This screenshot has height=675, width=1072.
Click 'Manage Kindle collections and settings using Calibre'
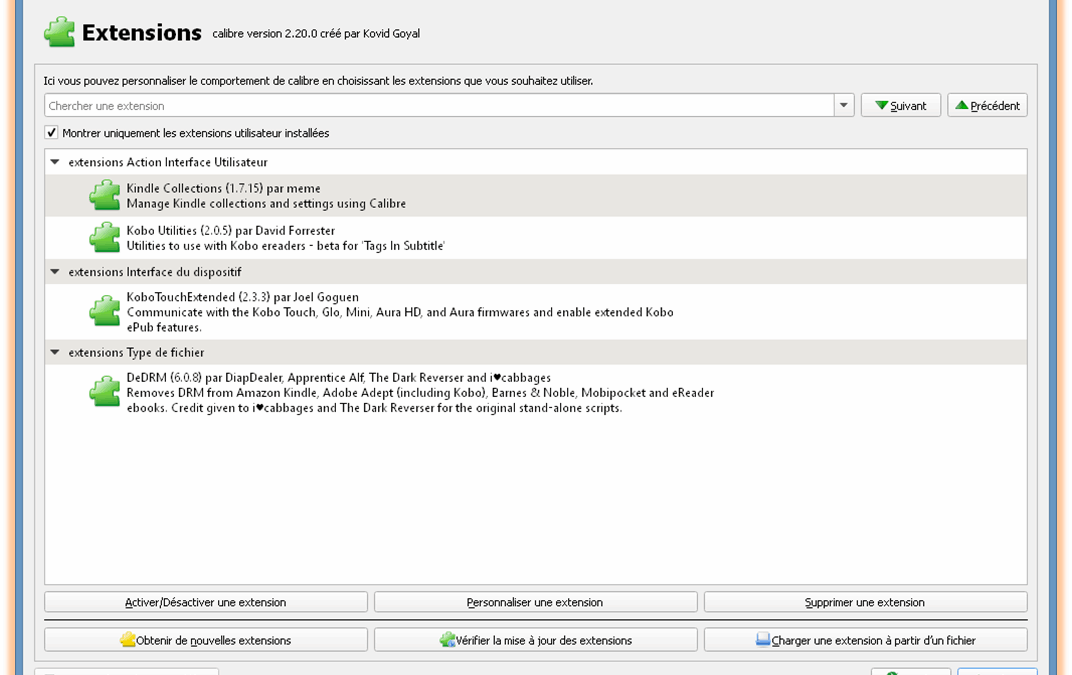tap(266, 204)
